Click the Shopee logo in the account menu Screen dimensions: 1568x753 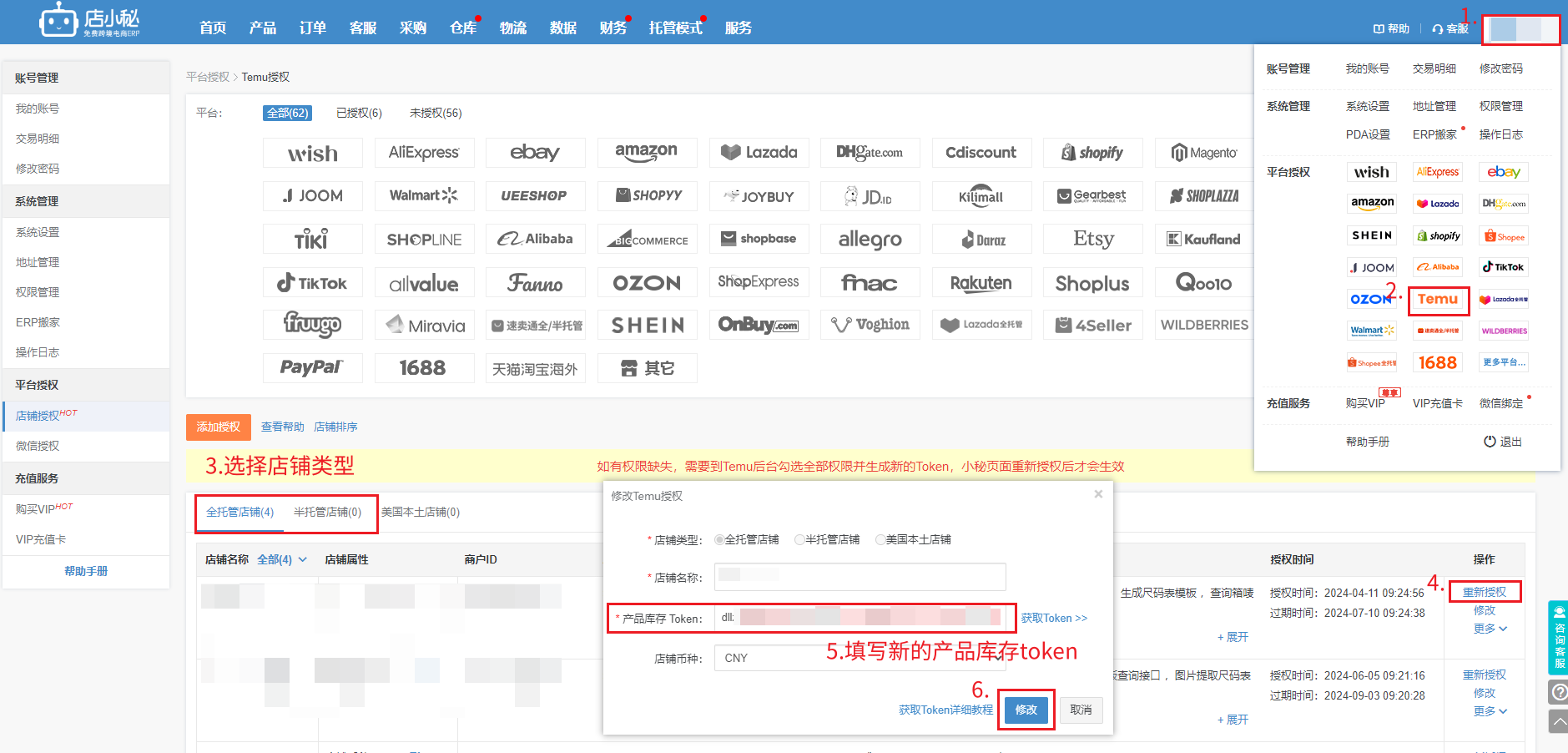[x=1504, y=236]
